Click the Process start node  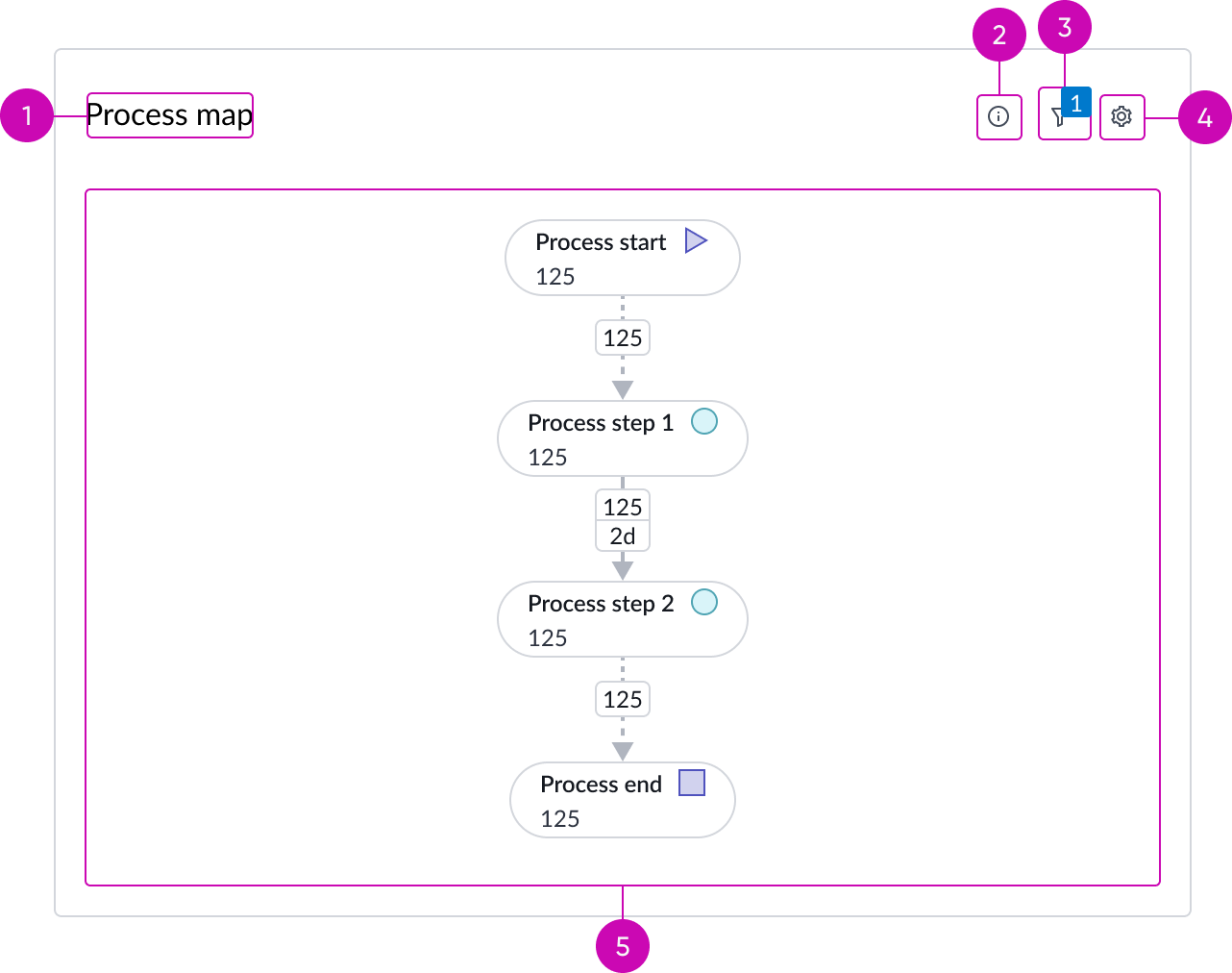point(622,258)
